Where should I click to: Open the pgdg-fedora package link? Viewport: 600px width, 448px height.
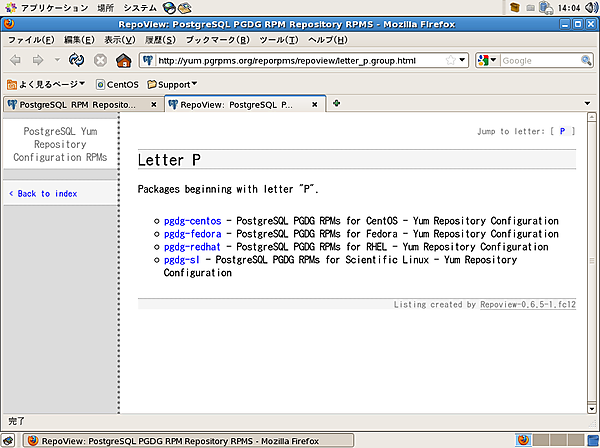(192, 234)
